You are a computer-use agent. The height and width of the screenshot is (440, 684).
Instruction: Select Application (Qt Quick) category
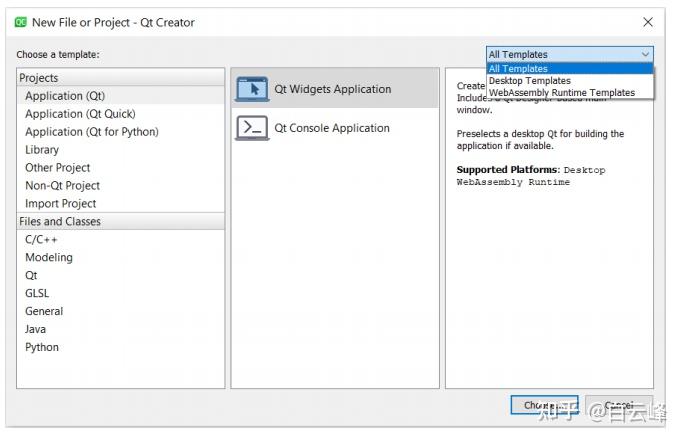coord(80,114)
